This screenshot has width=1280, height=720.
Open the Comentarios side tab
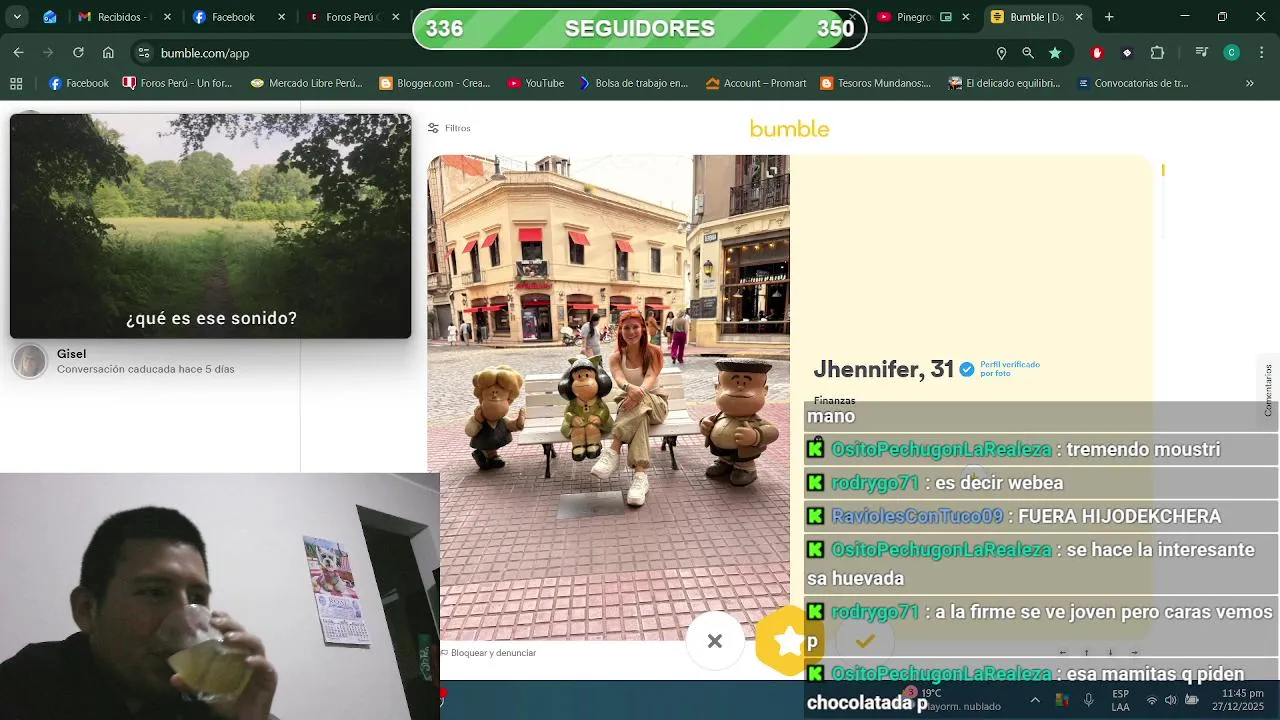1268,390
